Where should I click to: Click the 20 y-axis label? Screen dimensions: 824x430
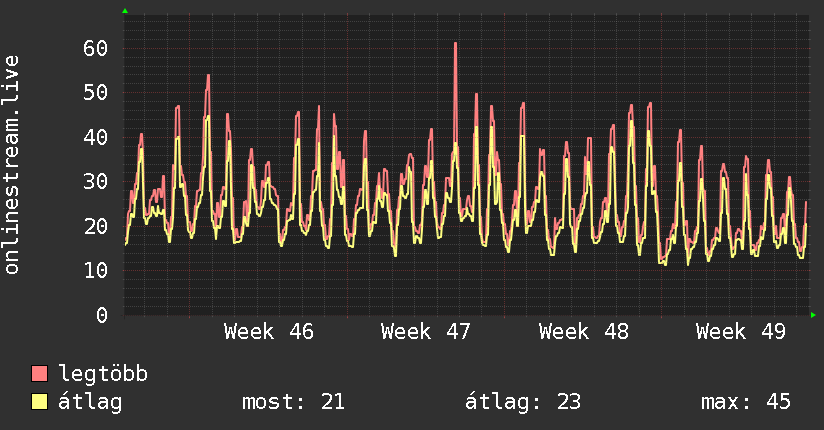(x=96, y=226)
